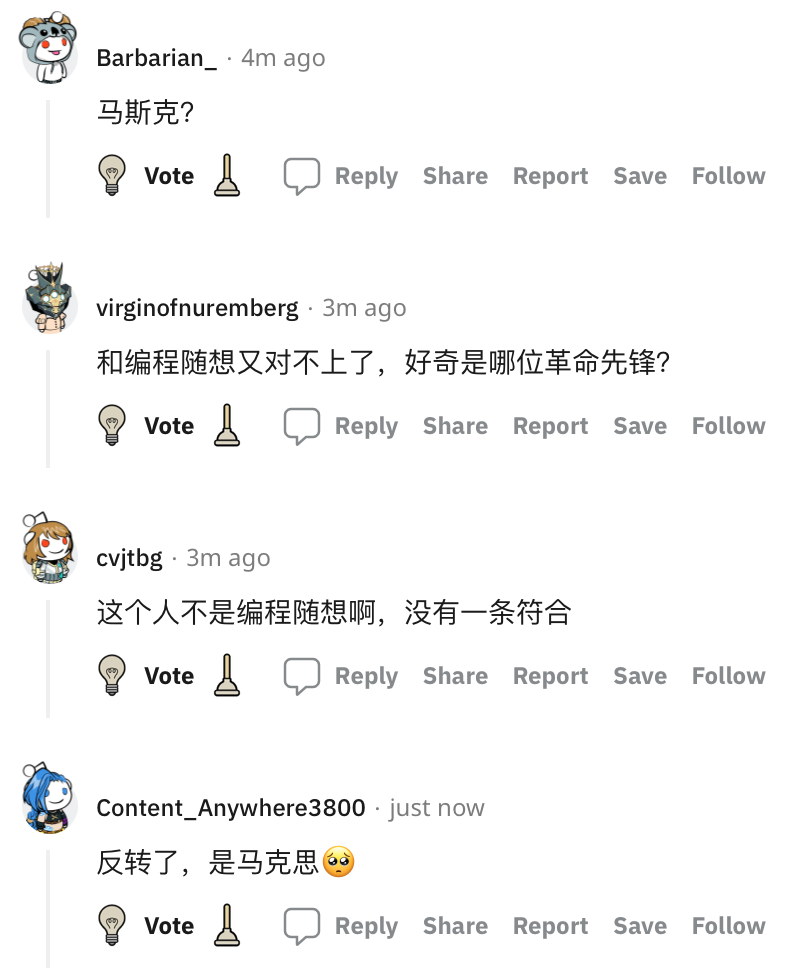Share cvjtbg's comment
This screenshot has width=804, height=974.
[455, 676]
